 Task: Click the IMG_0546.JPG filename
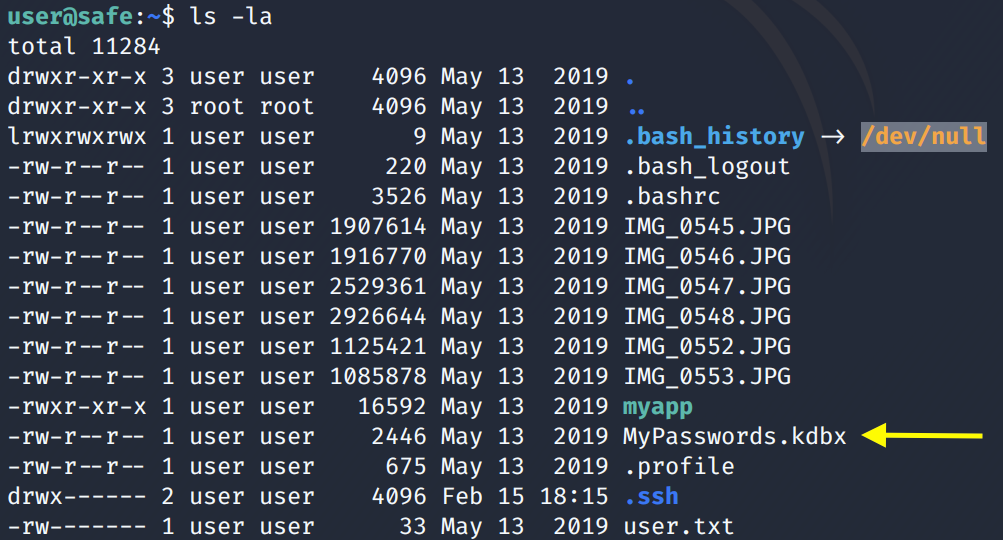(706, 257)
